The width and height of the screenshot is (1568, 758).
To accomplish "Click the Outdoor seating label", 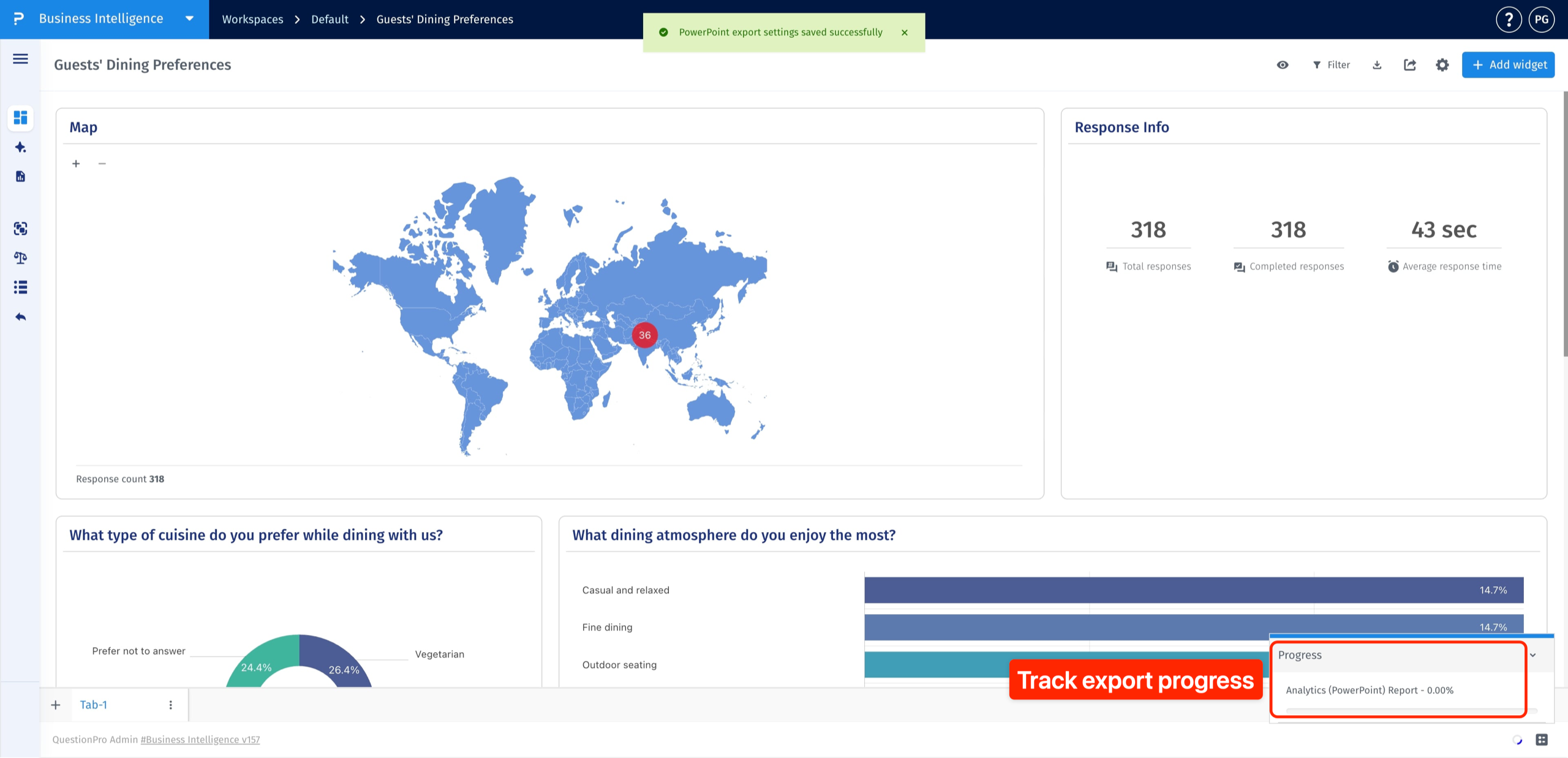I will coord(619,664).
